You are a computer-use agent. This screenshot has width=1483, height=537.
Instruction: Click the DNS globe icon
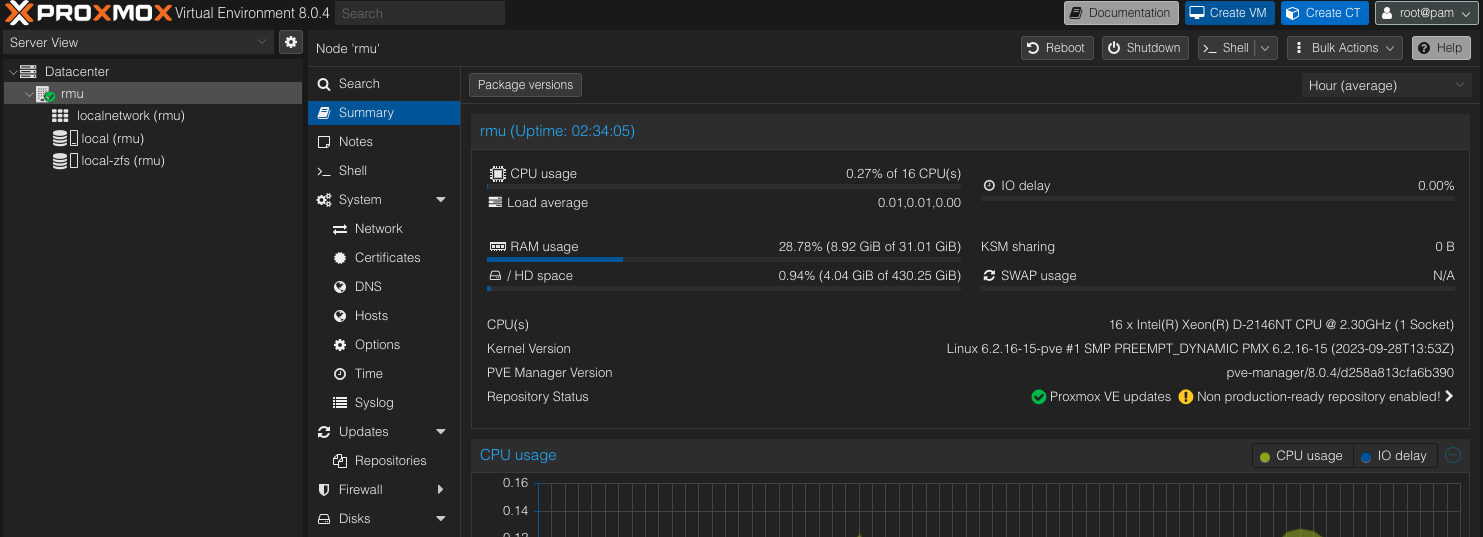tap(340, 287)
